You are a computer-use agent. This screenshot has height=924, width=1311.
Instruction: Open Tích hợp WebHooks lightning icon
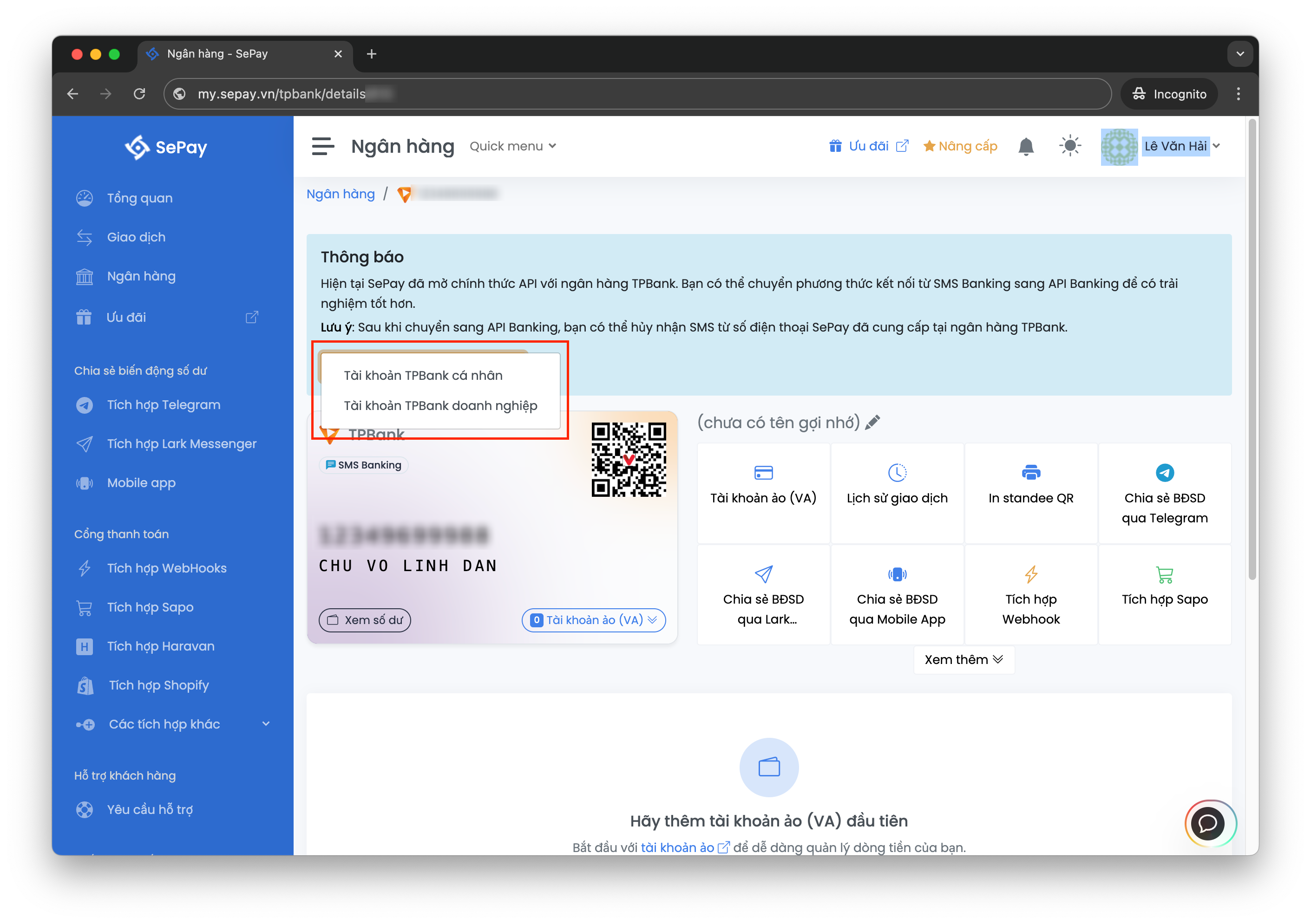click(x=85, y=568)
